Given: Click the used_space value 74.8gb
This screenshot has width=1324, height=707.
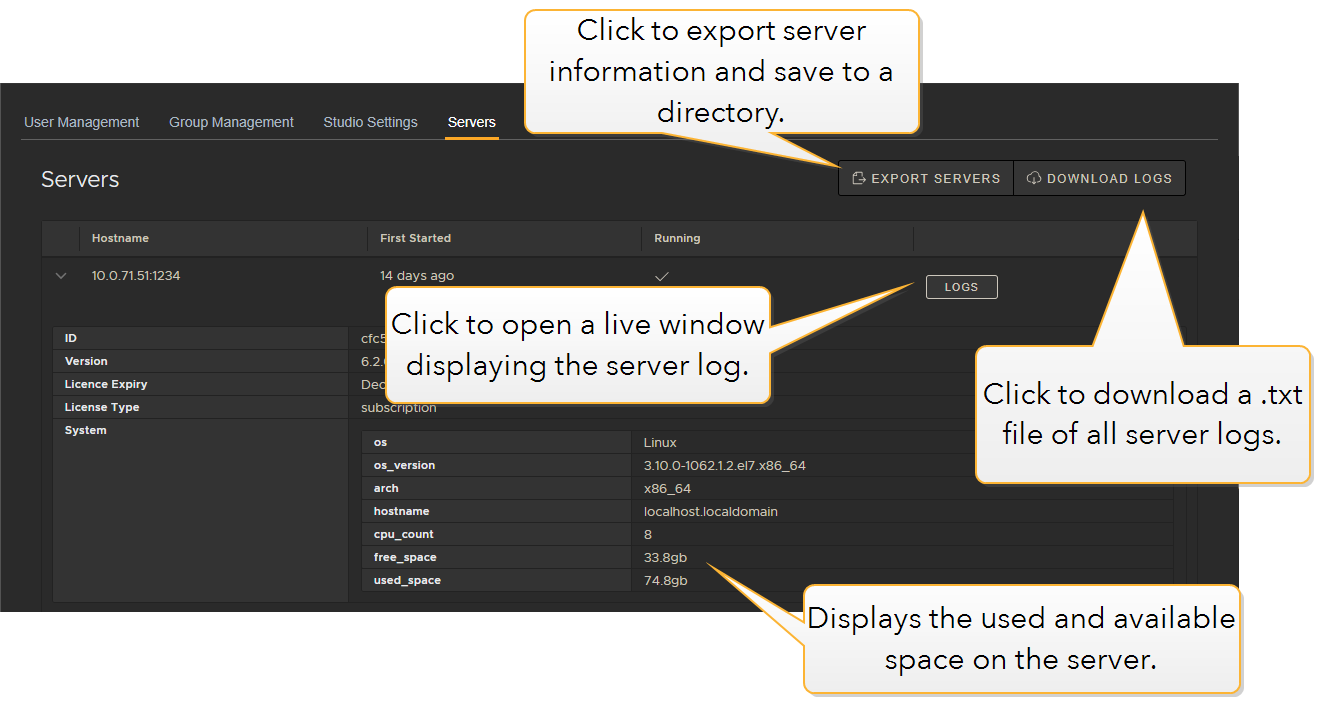Looking at the screenshot, I should click(x=665, y=580).
